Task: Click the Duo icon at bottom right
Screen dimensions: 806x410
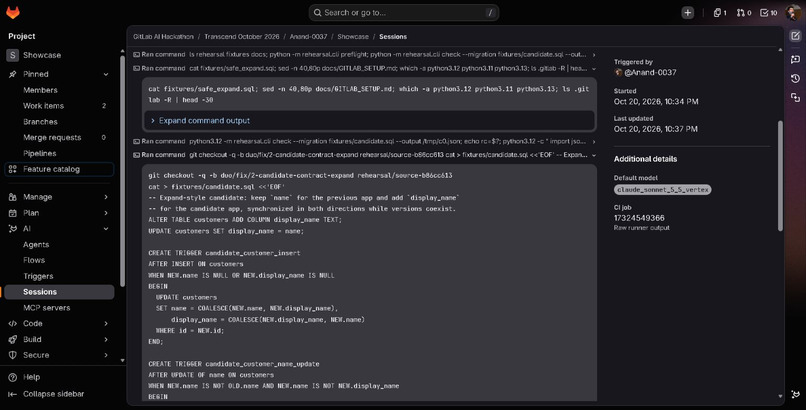Action: pyautogui.click(x=795, y=395)
